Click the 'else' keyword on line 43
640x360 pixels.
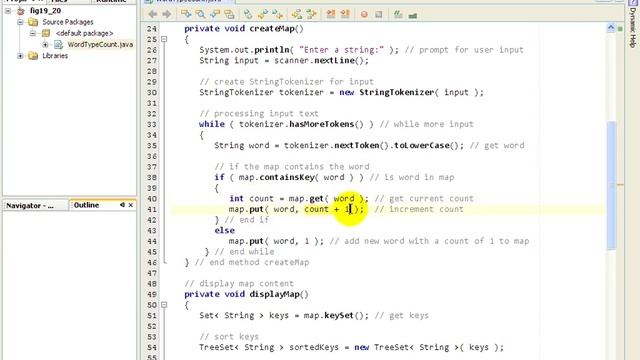224,231
